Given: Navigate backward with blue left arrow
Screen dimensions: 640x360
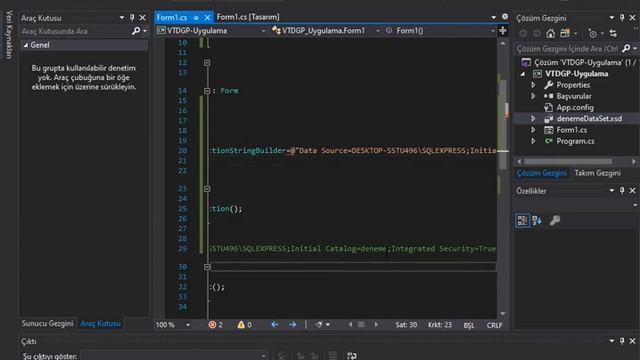Looking at the screenshot, I should tap(275, 324).
